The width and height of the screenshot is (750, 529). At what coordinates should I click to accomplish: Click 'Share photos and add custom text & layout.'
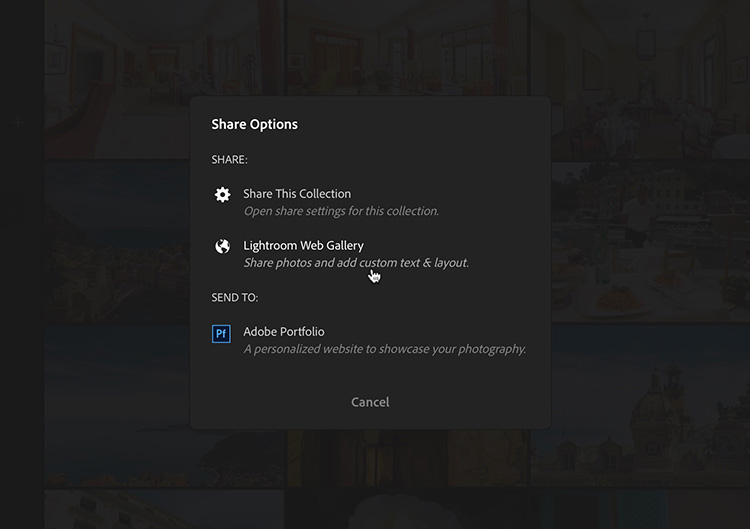point(356,263)
